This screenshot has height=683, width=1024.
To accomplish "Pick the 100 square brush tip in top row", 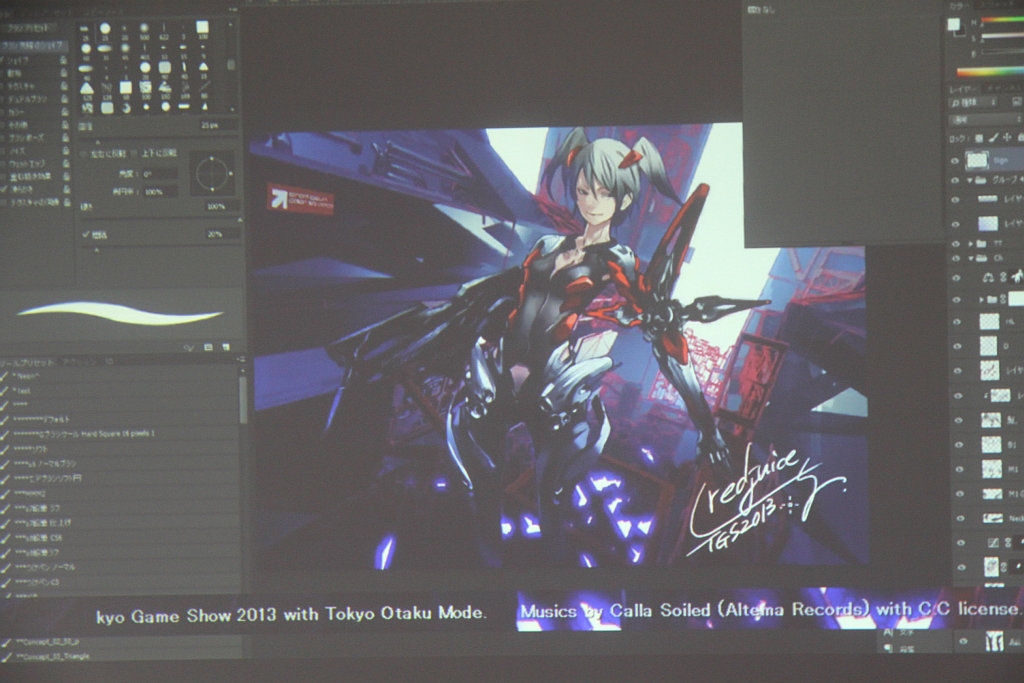I will pos(203,29).
